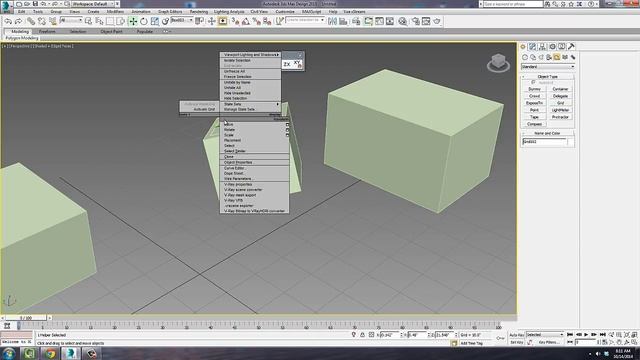This screenshot has width=640, height=360.
Task: Choose Object Properties in the quad menu
Action: [x=254, y=162]
